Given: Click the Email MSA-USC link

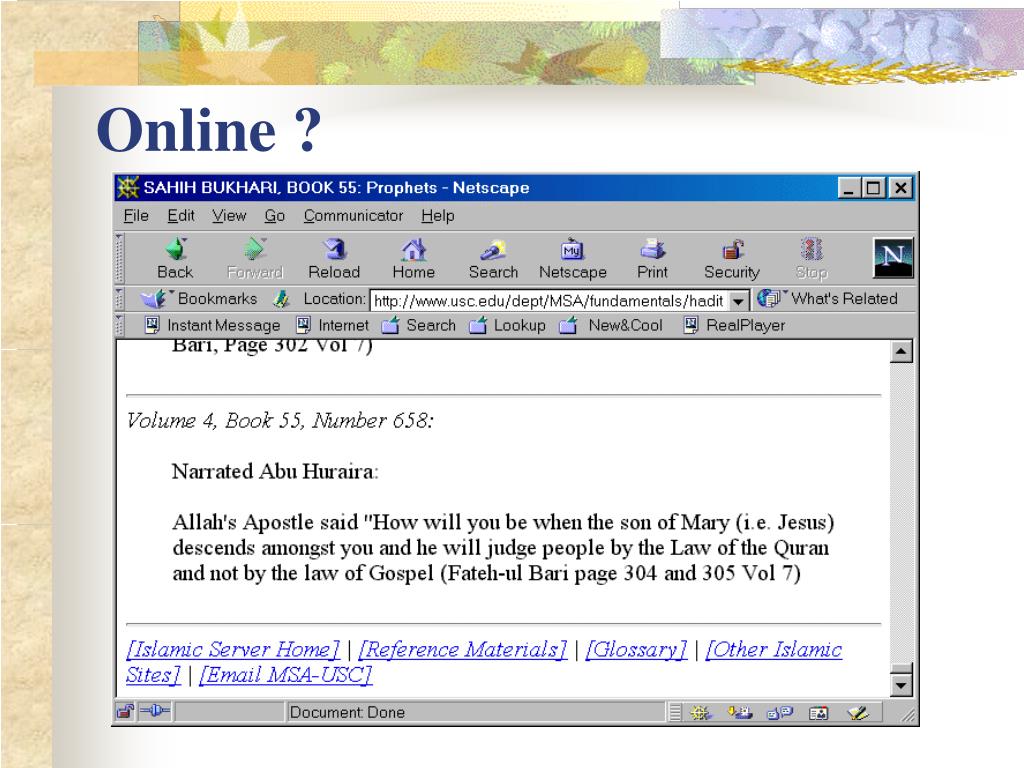Looking at the screenshot, I should pos(285,675).
